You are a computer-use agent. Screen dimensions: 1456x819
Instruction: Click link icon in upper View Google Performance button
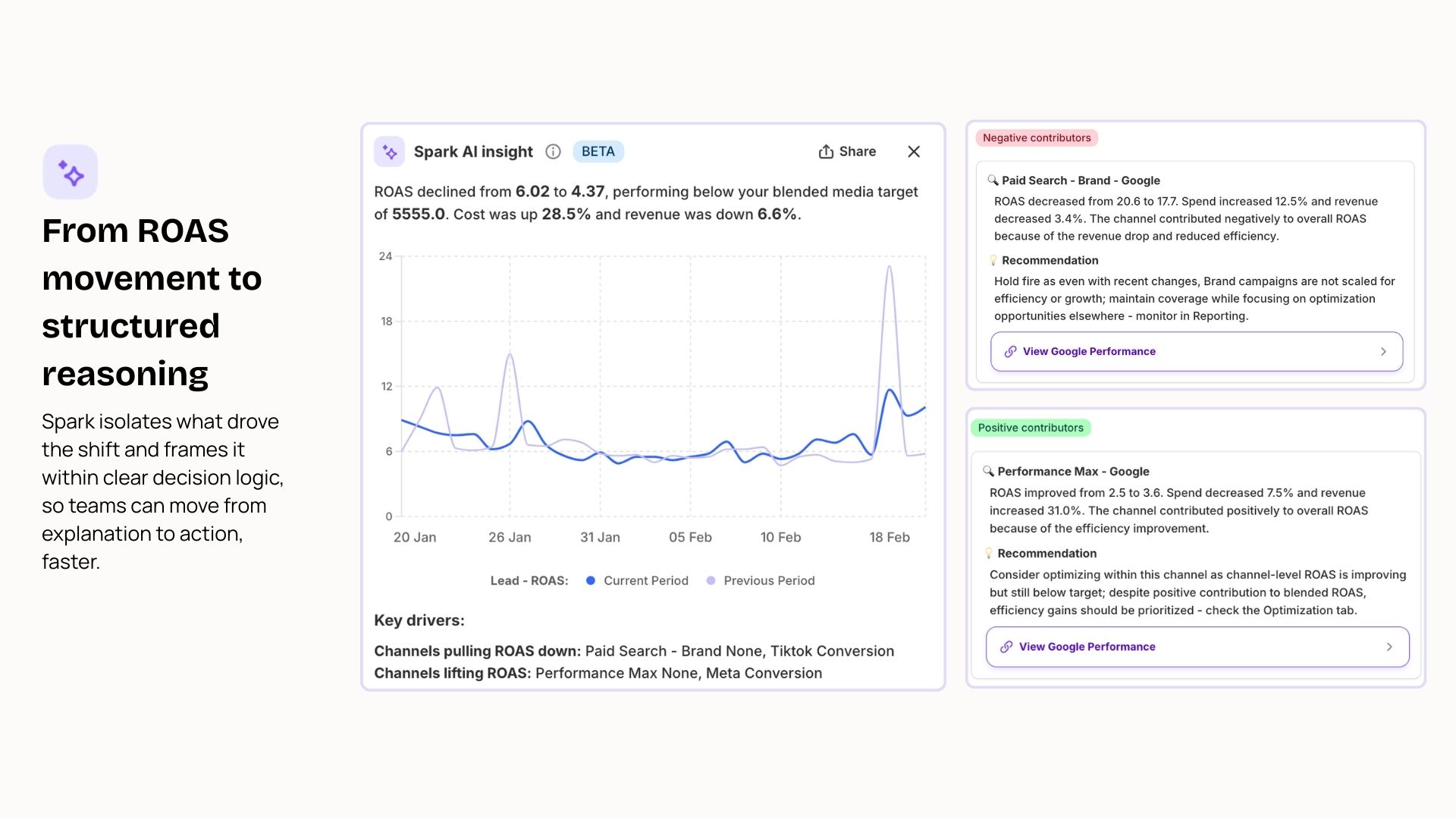pos(1010,352)
